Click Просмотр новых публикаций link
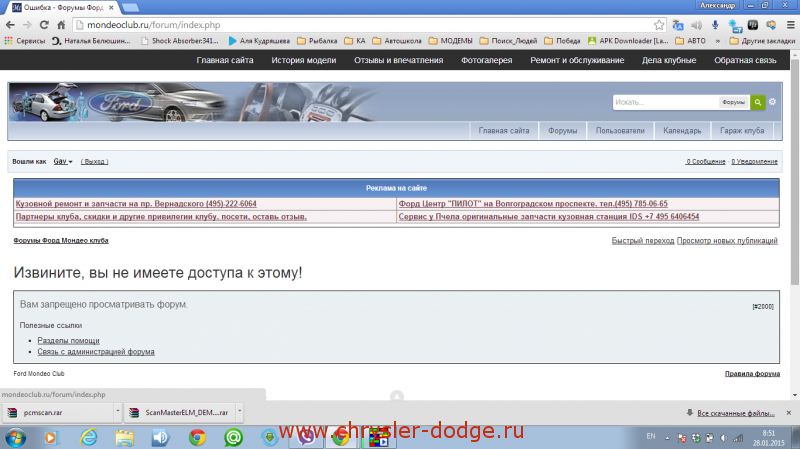The image size is (800, 449). 727,240
